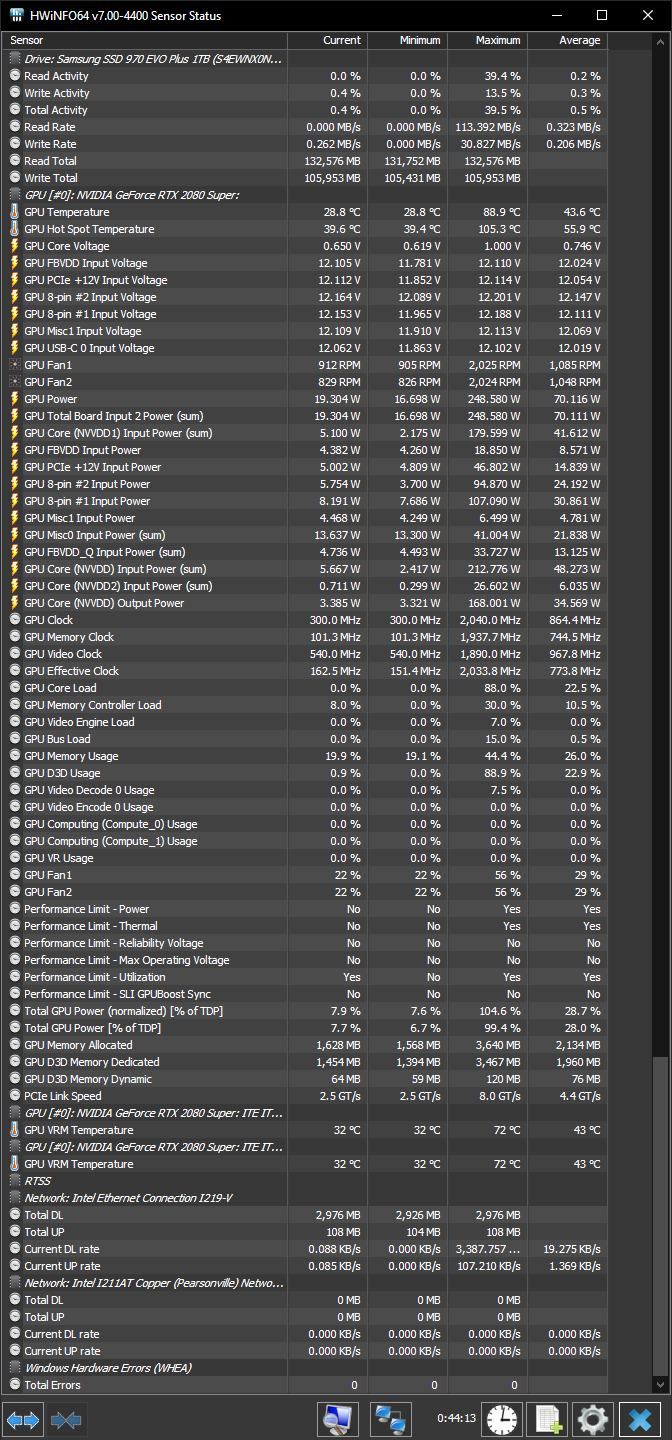Click the Maximum column header
Screen dimensions: 672x1440
pyautogui.click(x=487, y=40)
